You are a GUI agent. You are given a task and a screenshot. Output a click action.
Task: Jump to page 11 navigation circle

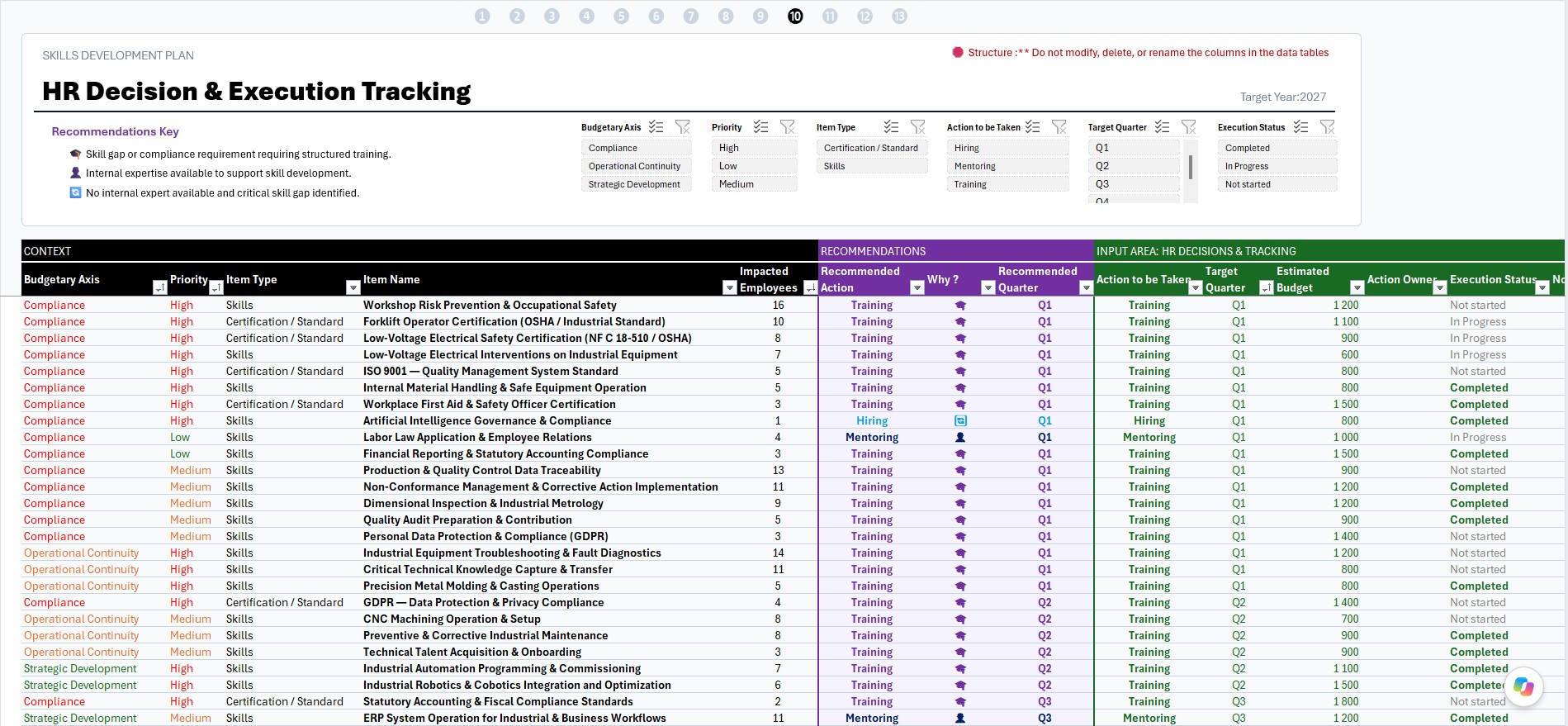pyautogui.click(x=830, y=16)
